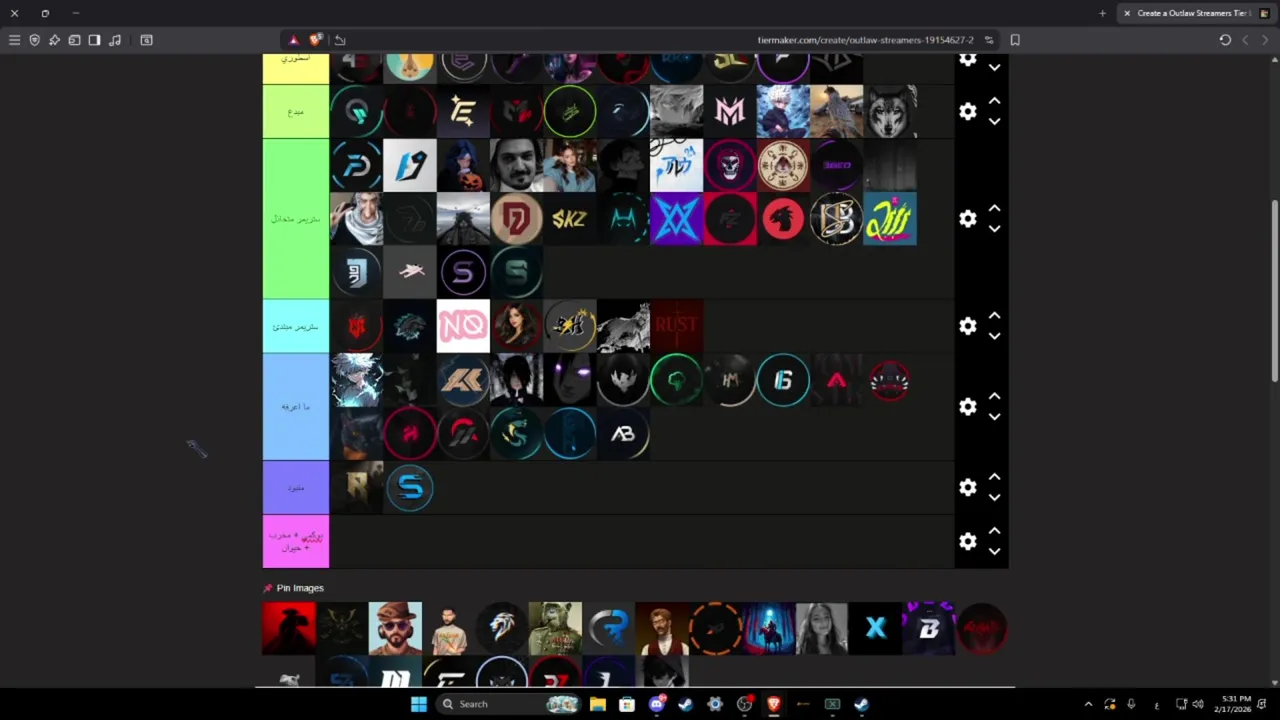Image resolution: width=1280 pixels, height=720 pixels.
Task: Move blue tier row up with arrow
Action: point(994,396)
